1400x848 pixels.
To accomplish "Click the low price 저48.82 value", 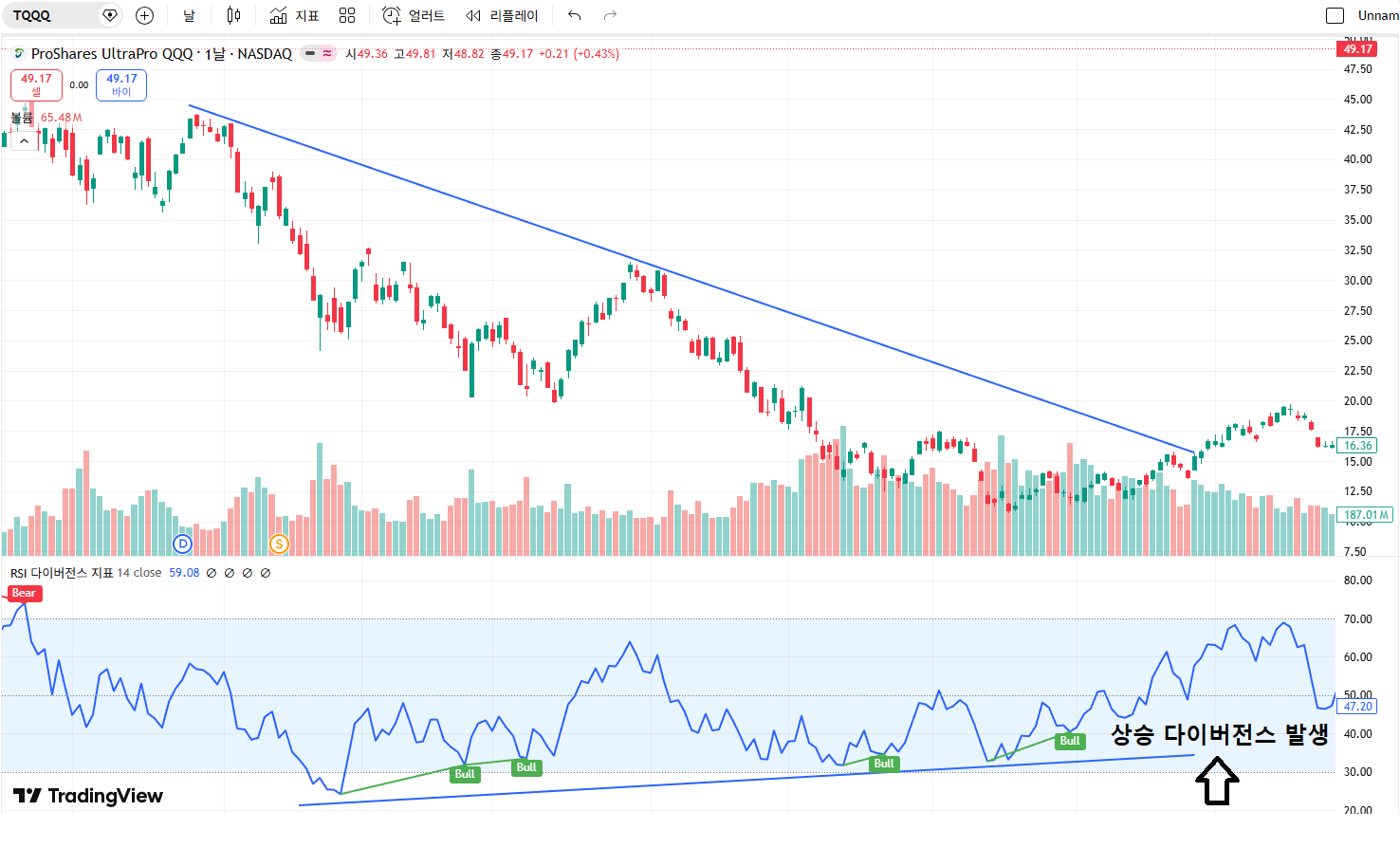I will [463, 54].
